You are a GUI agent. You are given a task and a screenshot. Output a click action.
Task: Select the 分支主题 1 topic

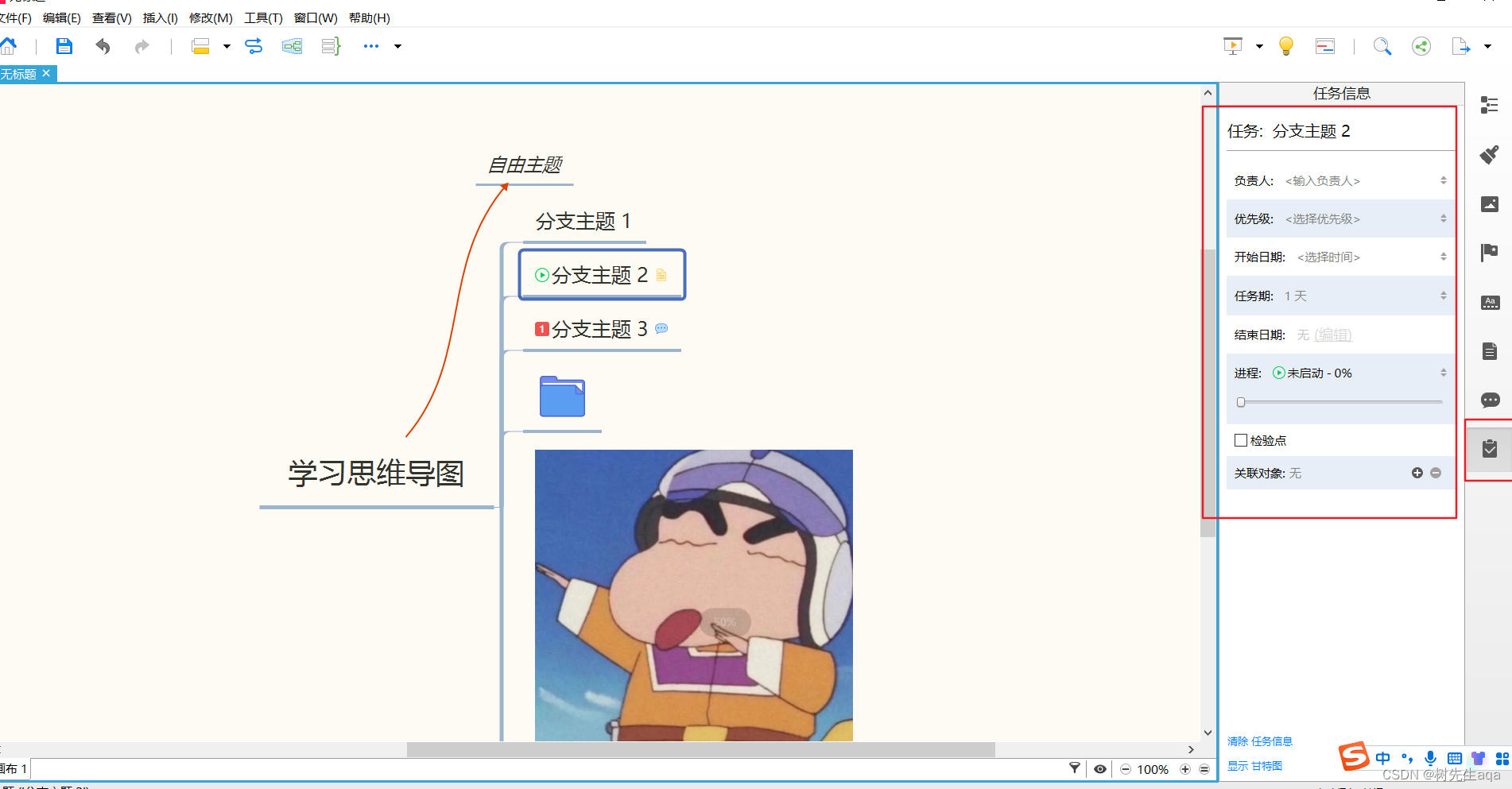click(x=583, y=221)
